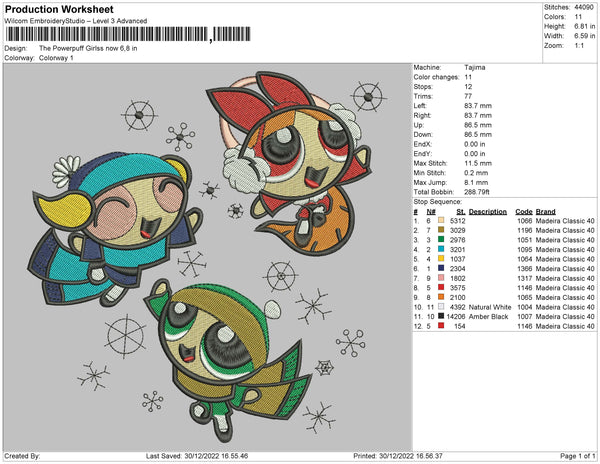The height and width of the screenshot is (464, 600).
Task: Pick the navy swatch with 2304 stitches
Action: pyautogui.click(x=441, y=268)
